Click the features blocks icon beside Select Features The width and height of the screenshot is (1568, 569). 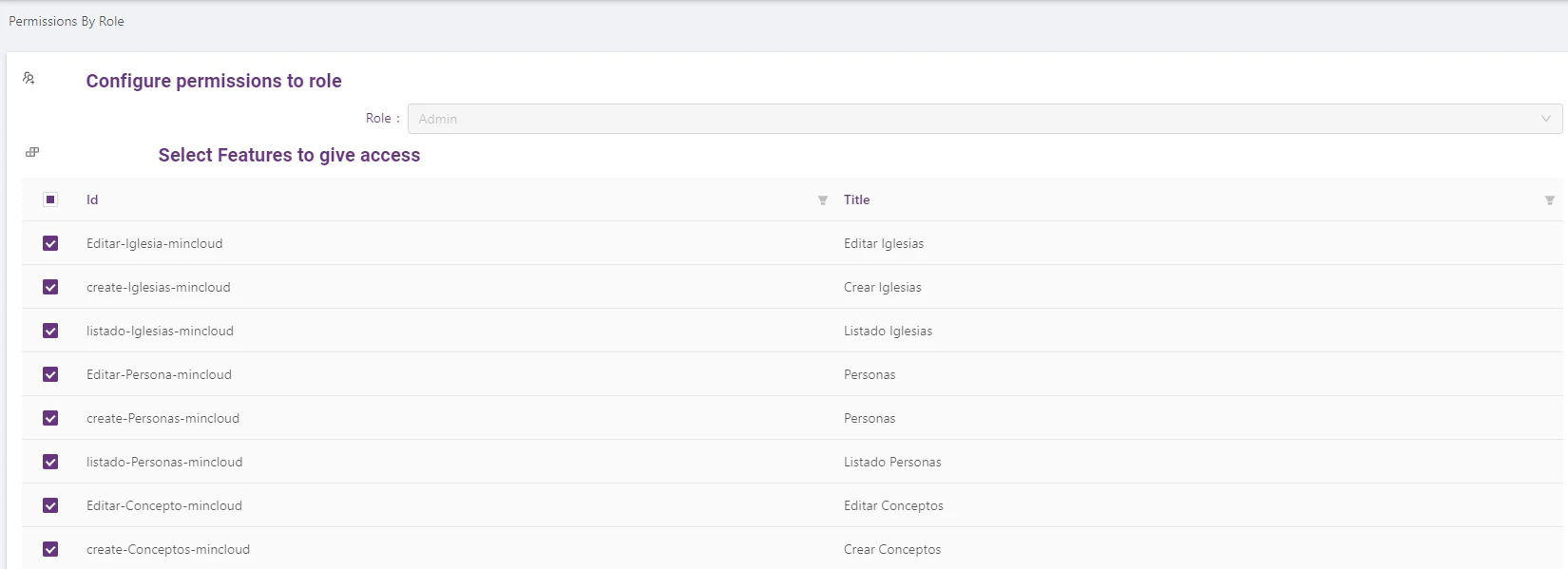(x=32, y=152)
